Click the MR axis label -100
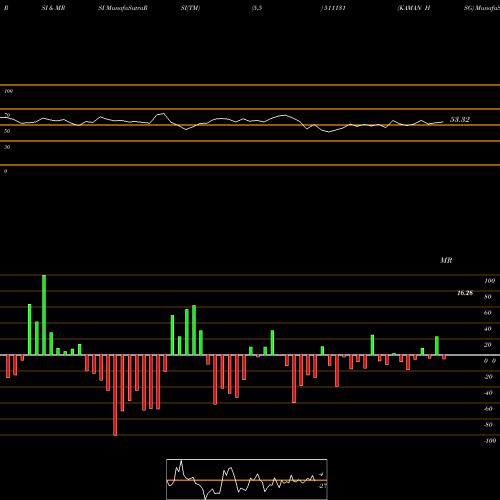 (x=490, y=441)
